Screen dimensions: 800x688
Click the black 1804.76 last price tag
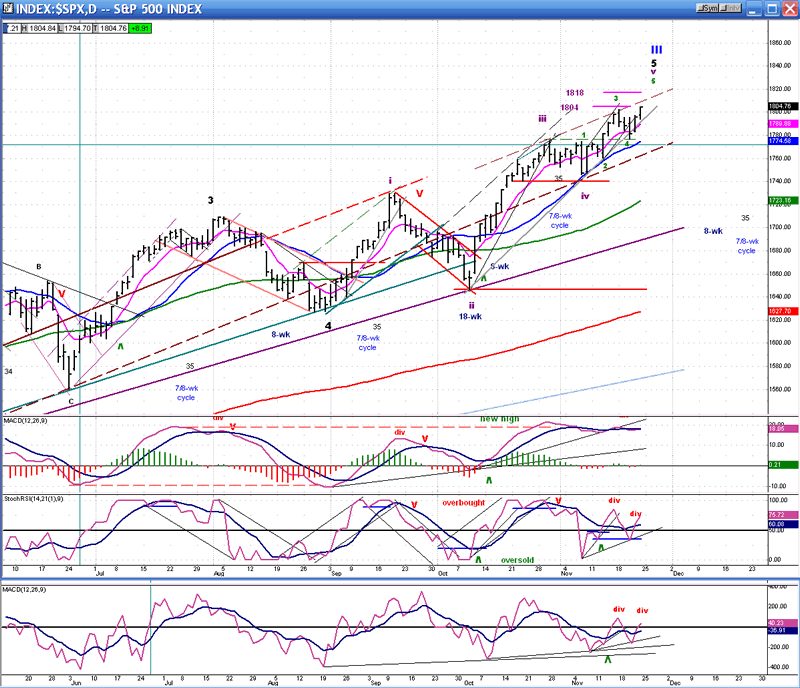pyautogui.click(x=782, y=106)
